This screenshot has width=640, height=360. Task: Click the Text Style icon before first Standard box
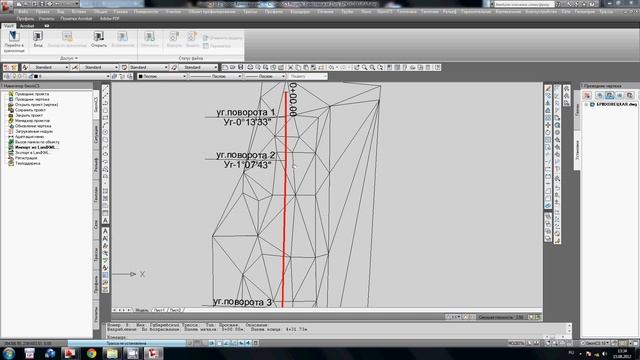(x=25, y=67)
